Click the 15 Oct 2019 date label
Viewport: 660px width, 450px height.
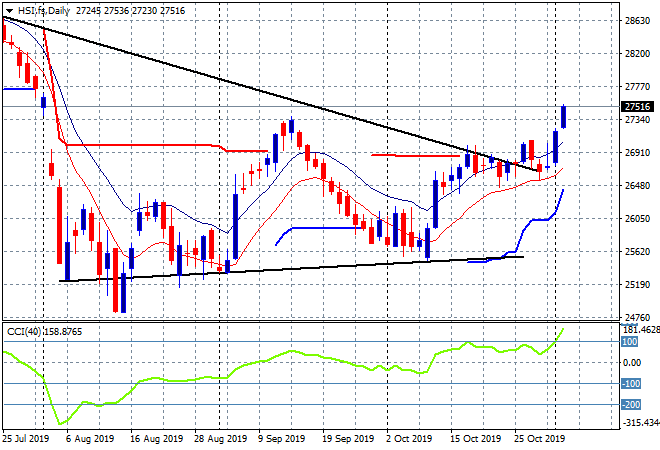click(x=476, y=439)
